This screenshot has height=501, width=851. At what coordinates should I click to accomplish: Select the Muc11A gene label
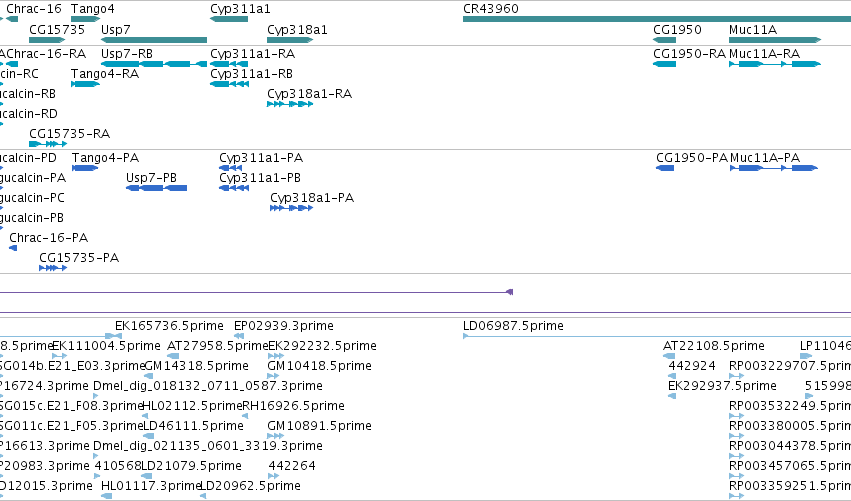click(753, 29)
